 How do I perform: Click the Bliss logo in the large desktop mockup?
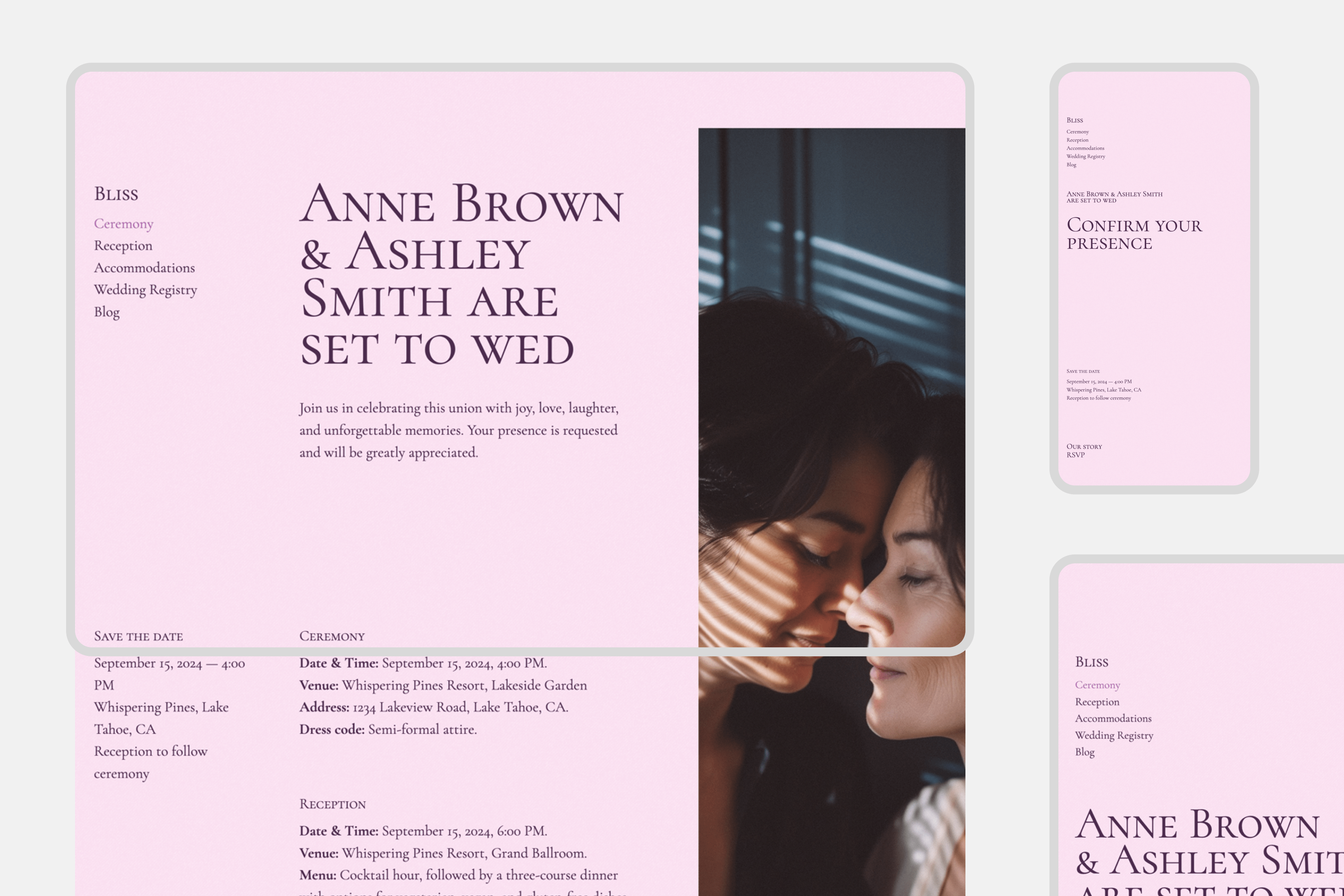116,194
